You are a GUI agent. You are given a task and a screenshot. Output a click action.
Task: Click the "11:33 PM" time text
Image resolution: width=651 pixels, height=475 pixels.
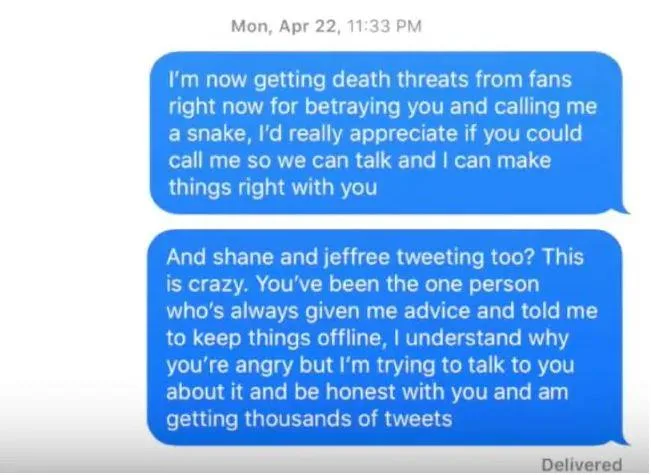pos(384,27)
